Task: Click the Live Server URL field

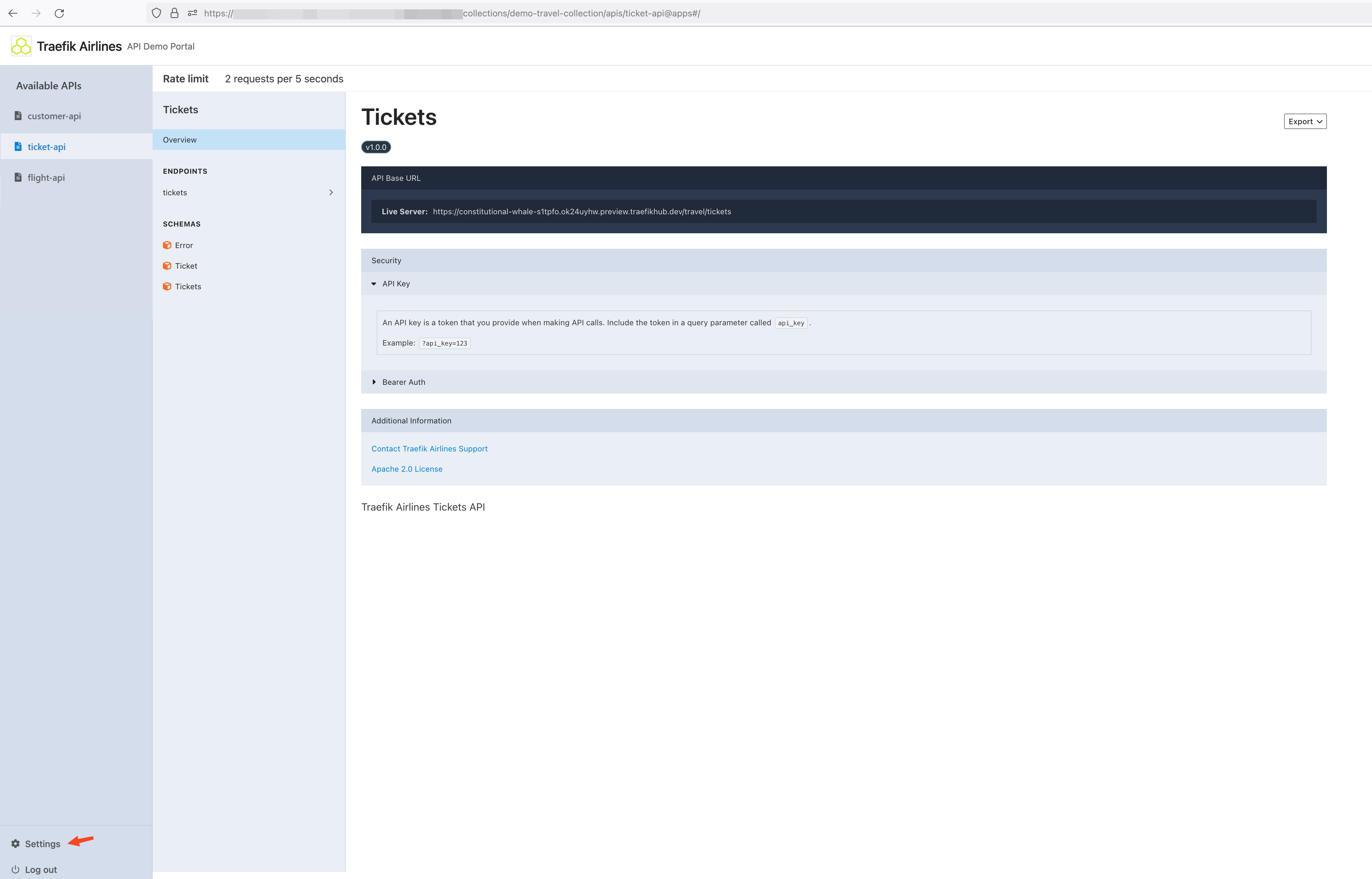Action: pyautogui.click(x=581, y=212)
